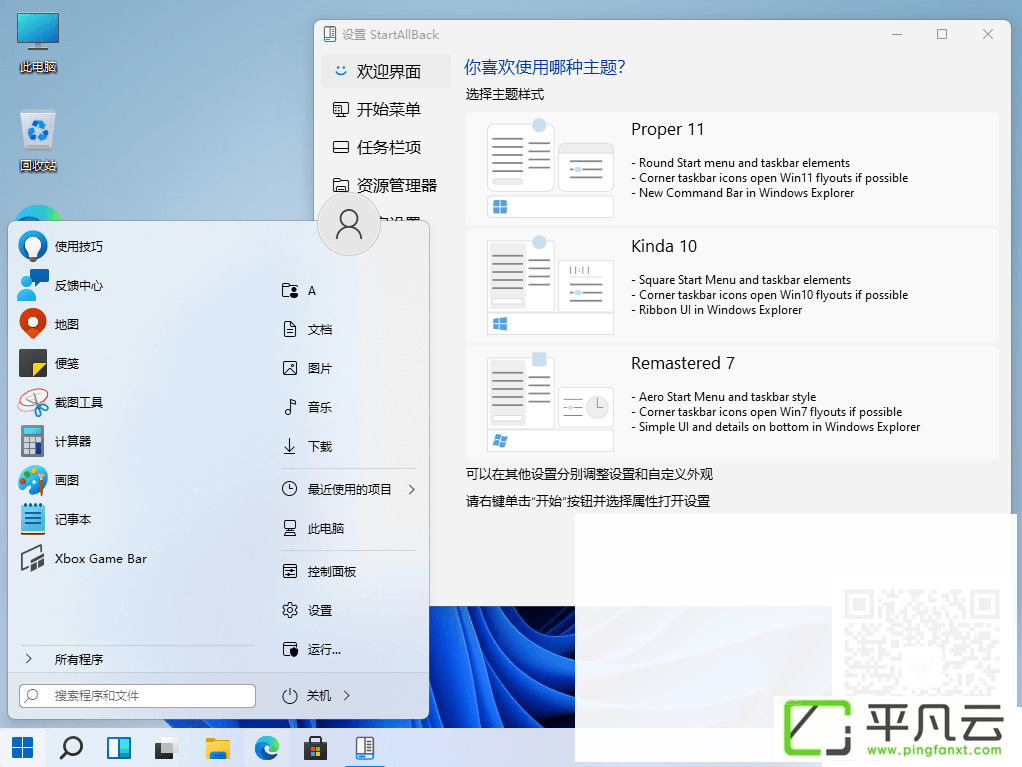Open Microsoft Store from taskbar
The height and width of the screenshot is (767, 1022).
315,748
